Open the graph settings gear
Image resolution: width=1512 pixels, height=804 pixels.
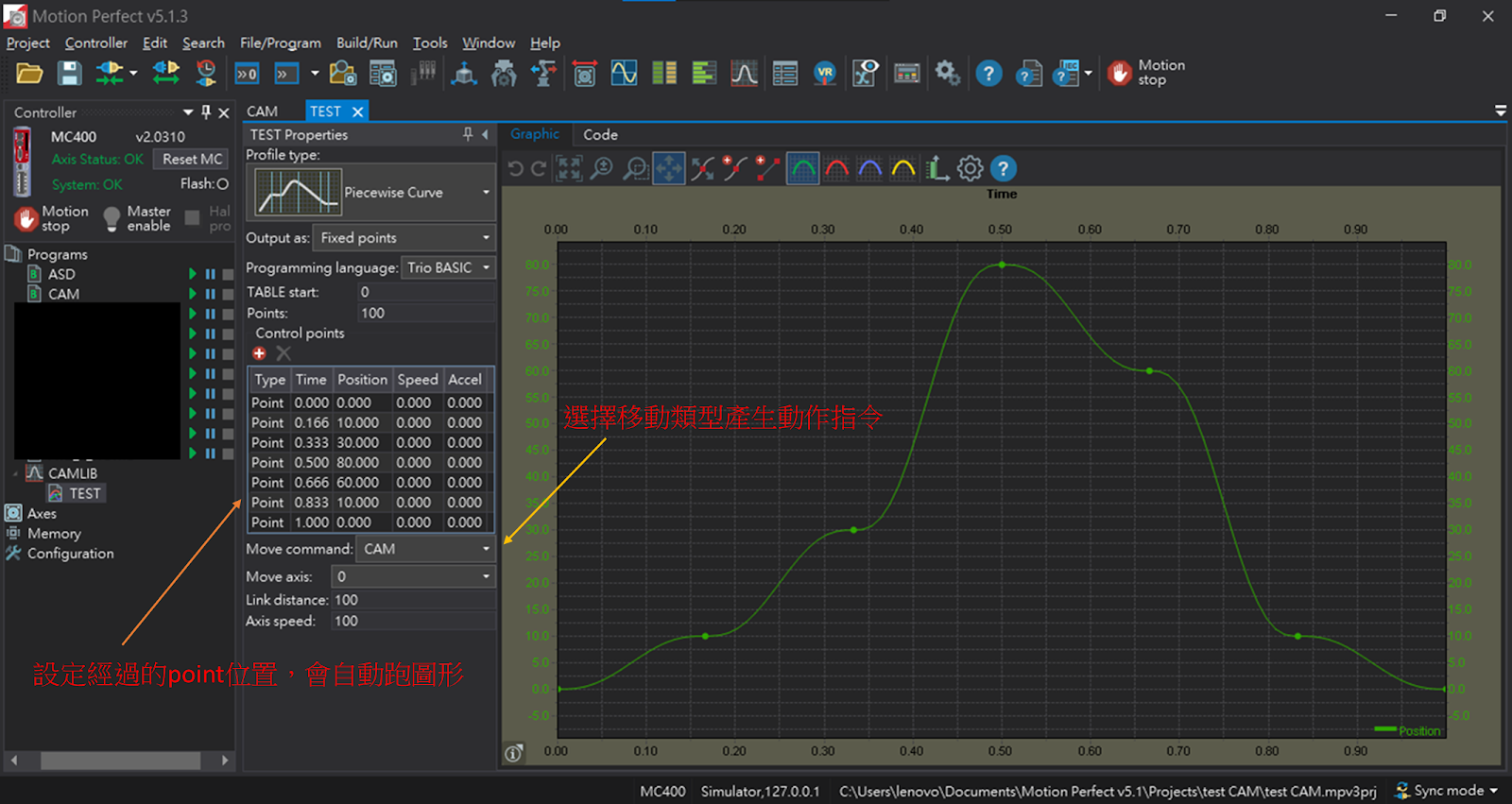971,169
